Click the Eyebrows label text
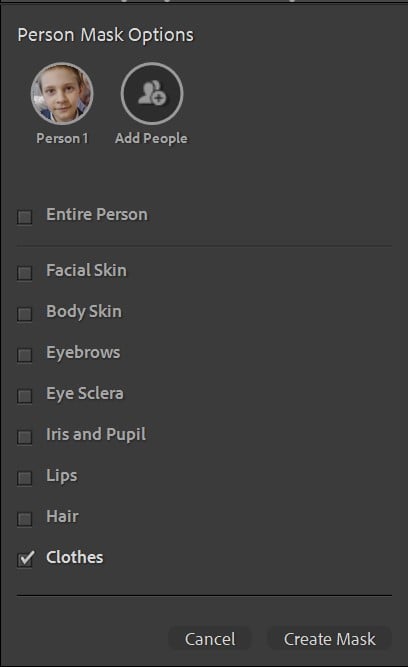The image size is (408, 667). (83, 353)
